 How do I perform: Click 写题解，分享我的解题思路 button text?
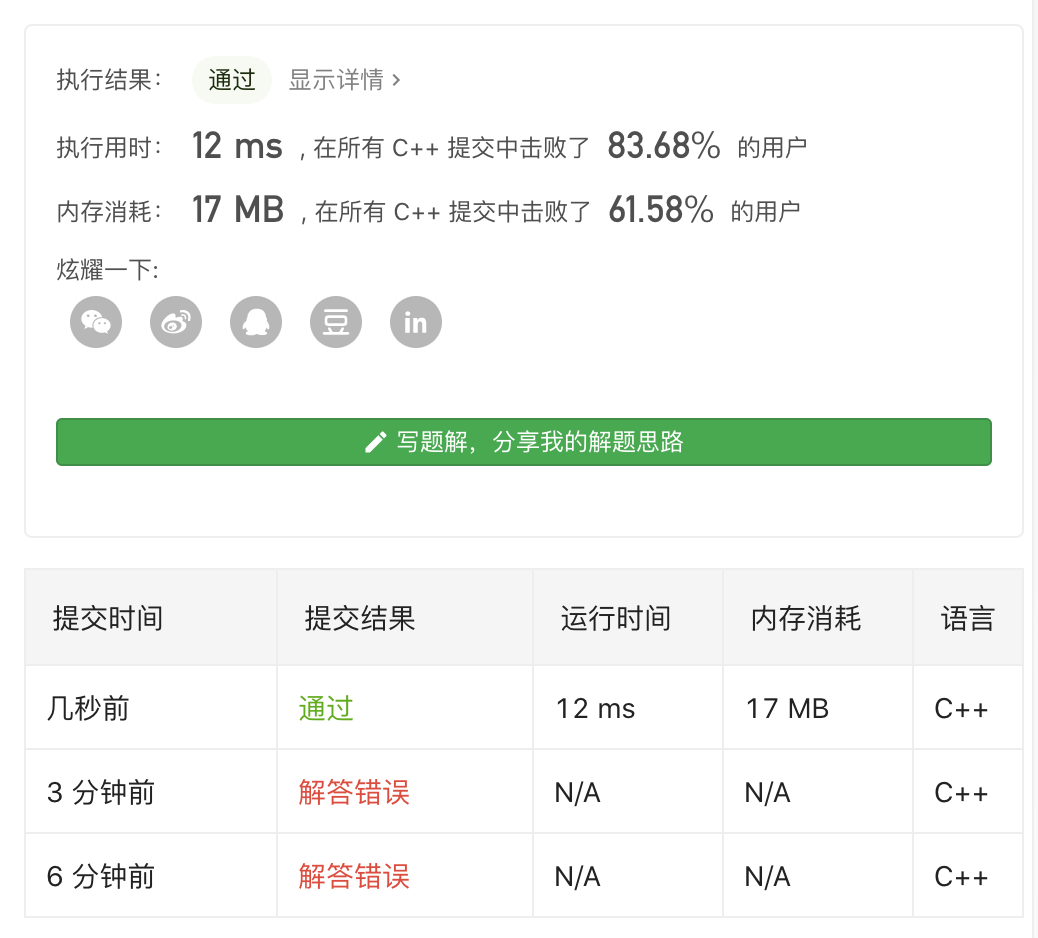coord(540,442)
